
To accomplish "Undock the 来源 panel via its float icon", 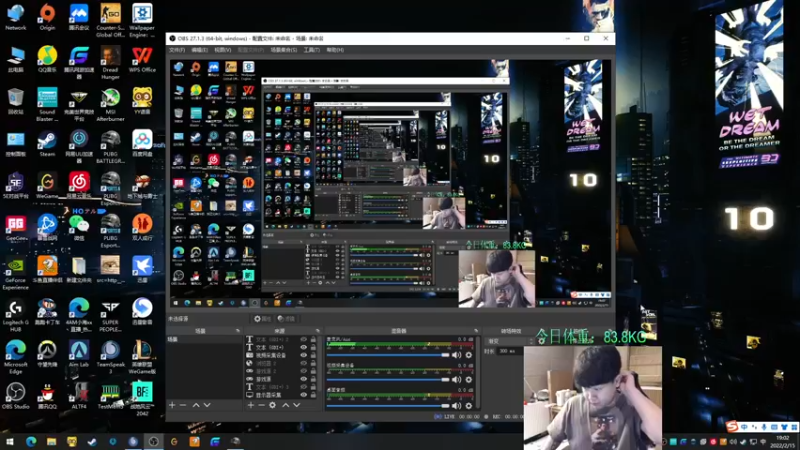I will 317,331.
